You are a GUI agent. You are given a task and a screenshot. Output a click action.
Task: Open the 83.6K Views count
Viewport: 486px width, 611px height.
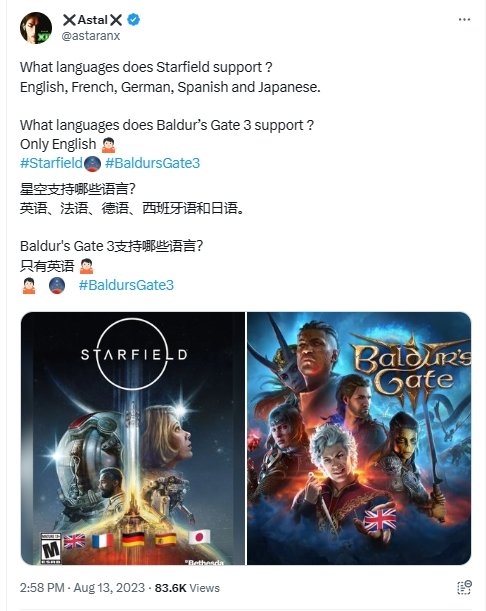coord(187,588)
